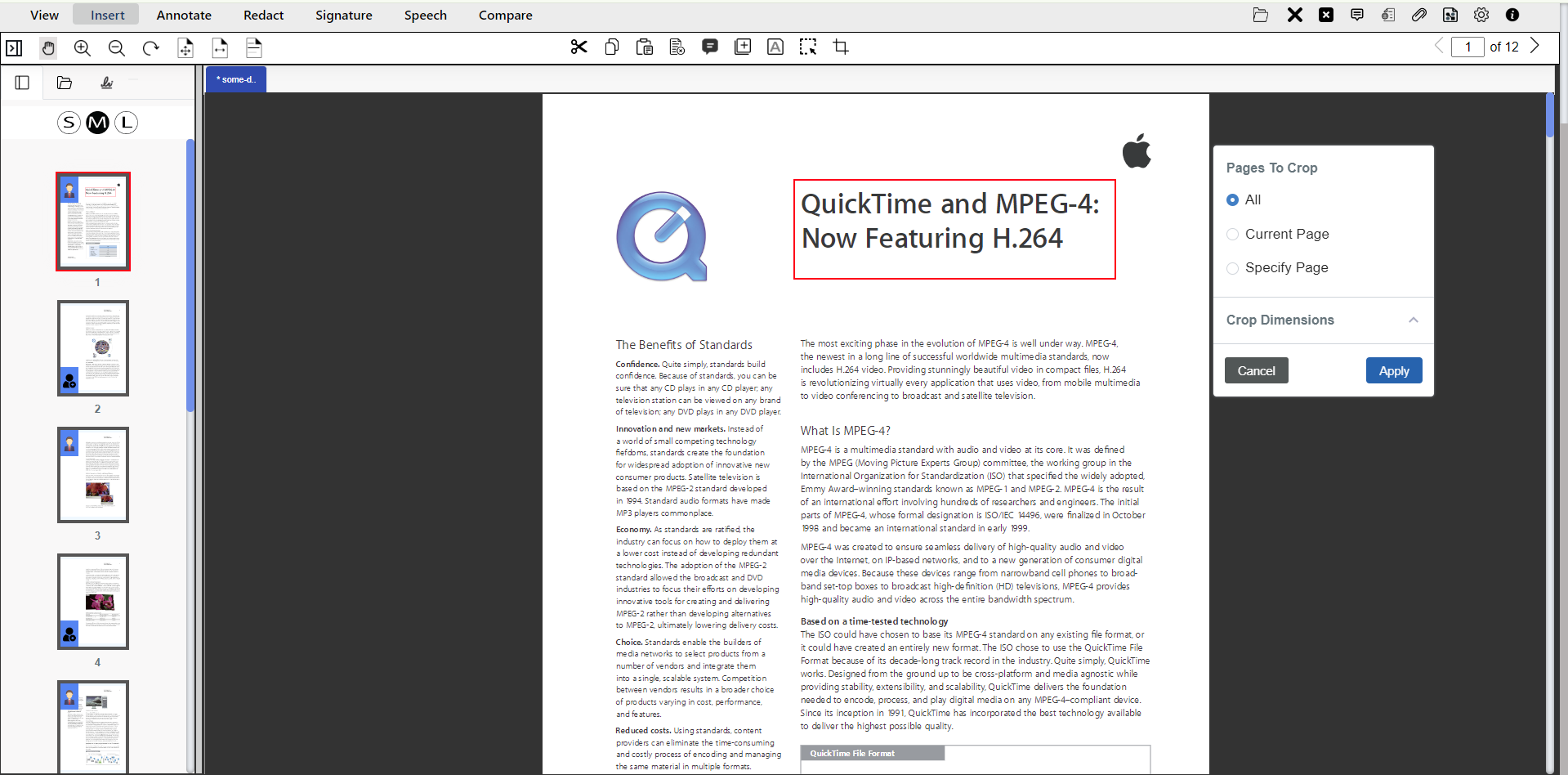Select the 'All' pages radio option
Screen dimensions: 1568x775
coord(1233,200)
